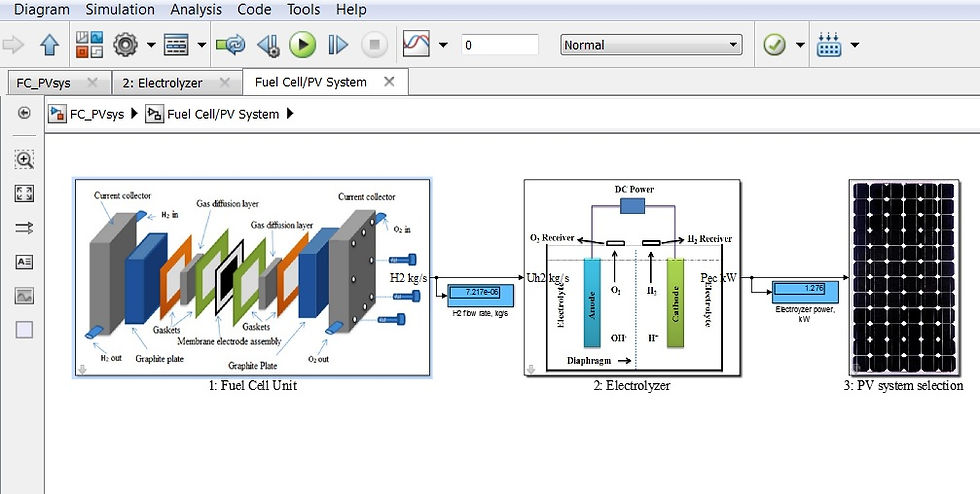980x494 pixels.
Task: Click Fuel Cell/PV System breadcrumb
Action: tap(223, 114)
